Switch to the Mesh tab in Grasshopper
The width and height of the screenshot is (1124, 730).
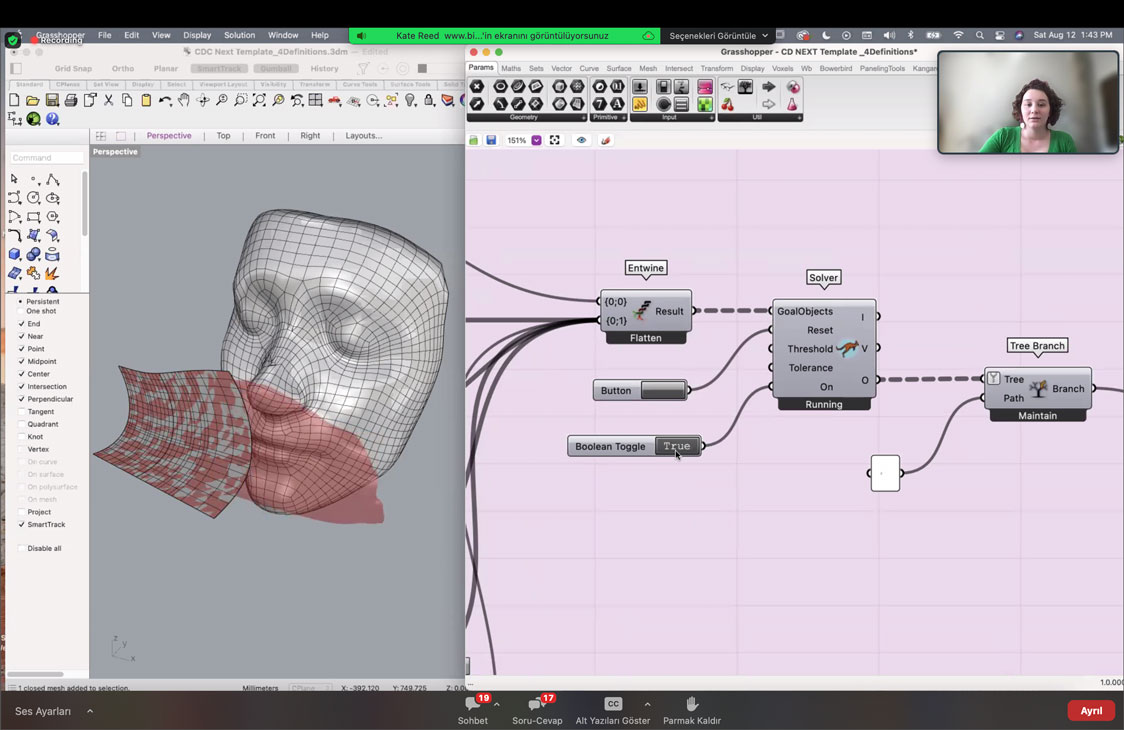647,68
